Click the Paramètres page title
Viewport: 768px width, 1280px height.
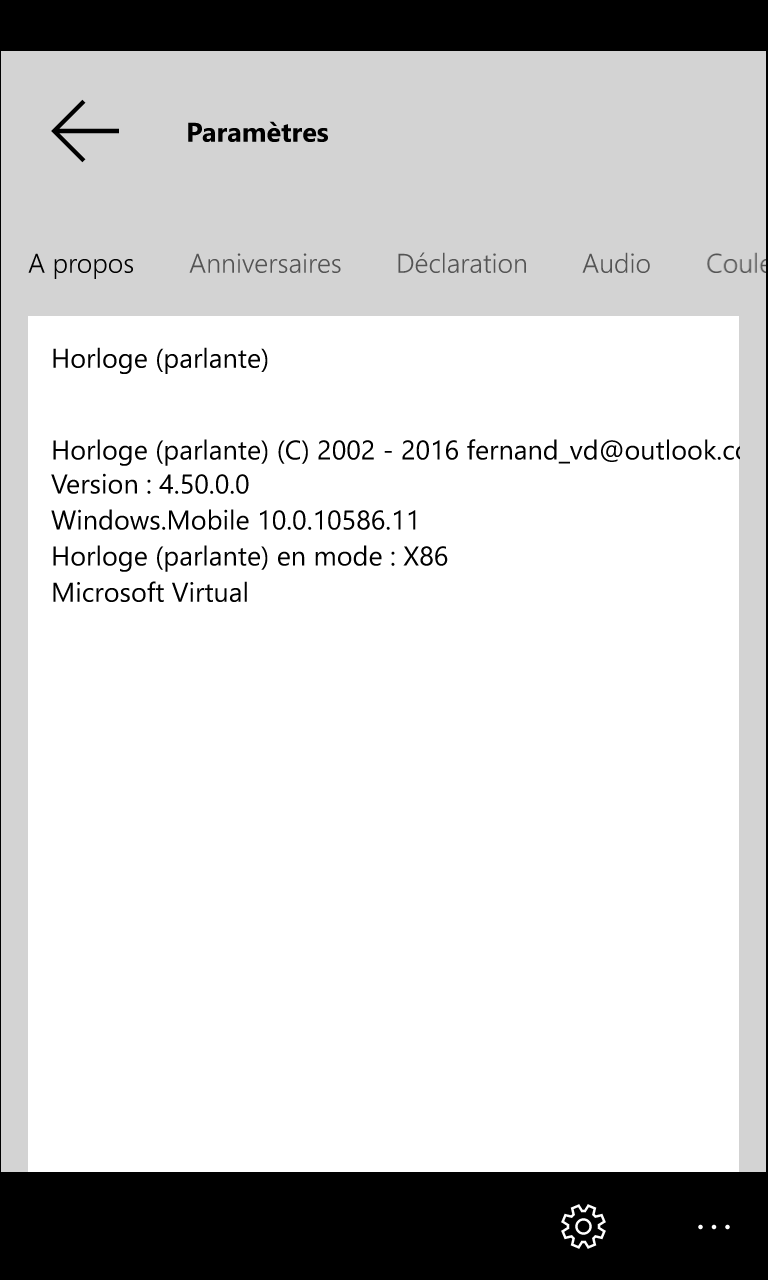click(x=257, y=133)
